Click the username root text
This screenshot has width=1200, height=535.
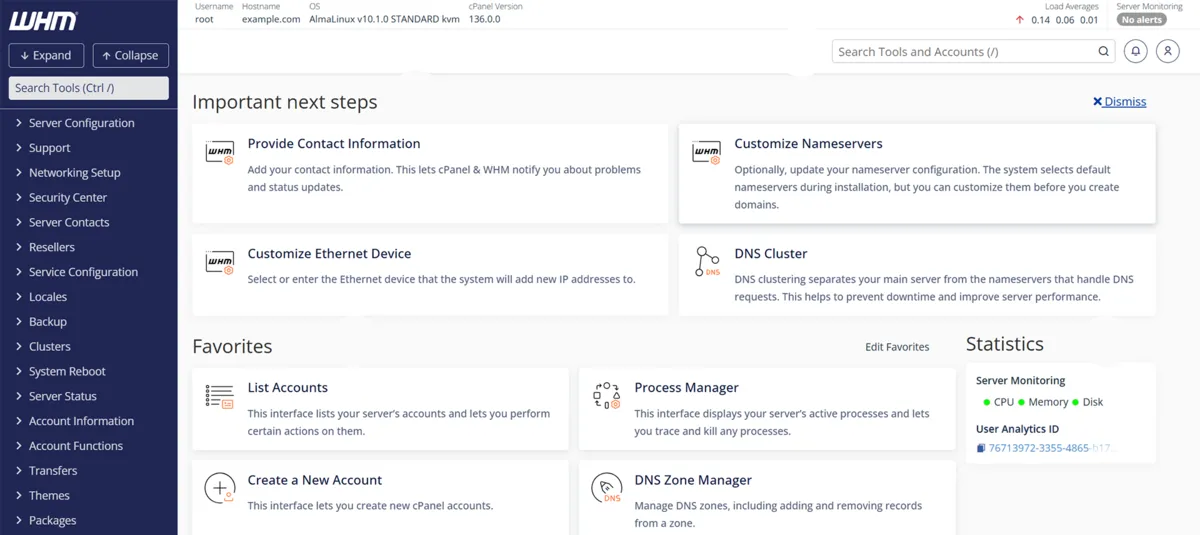click(204, 19)
